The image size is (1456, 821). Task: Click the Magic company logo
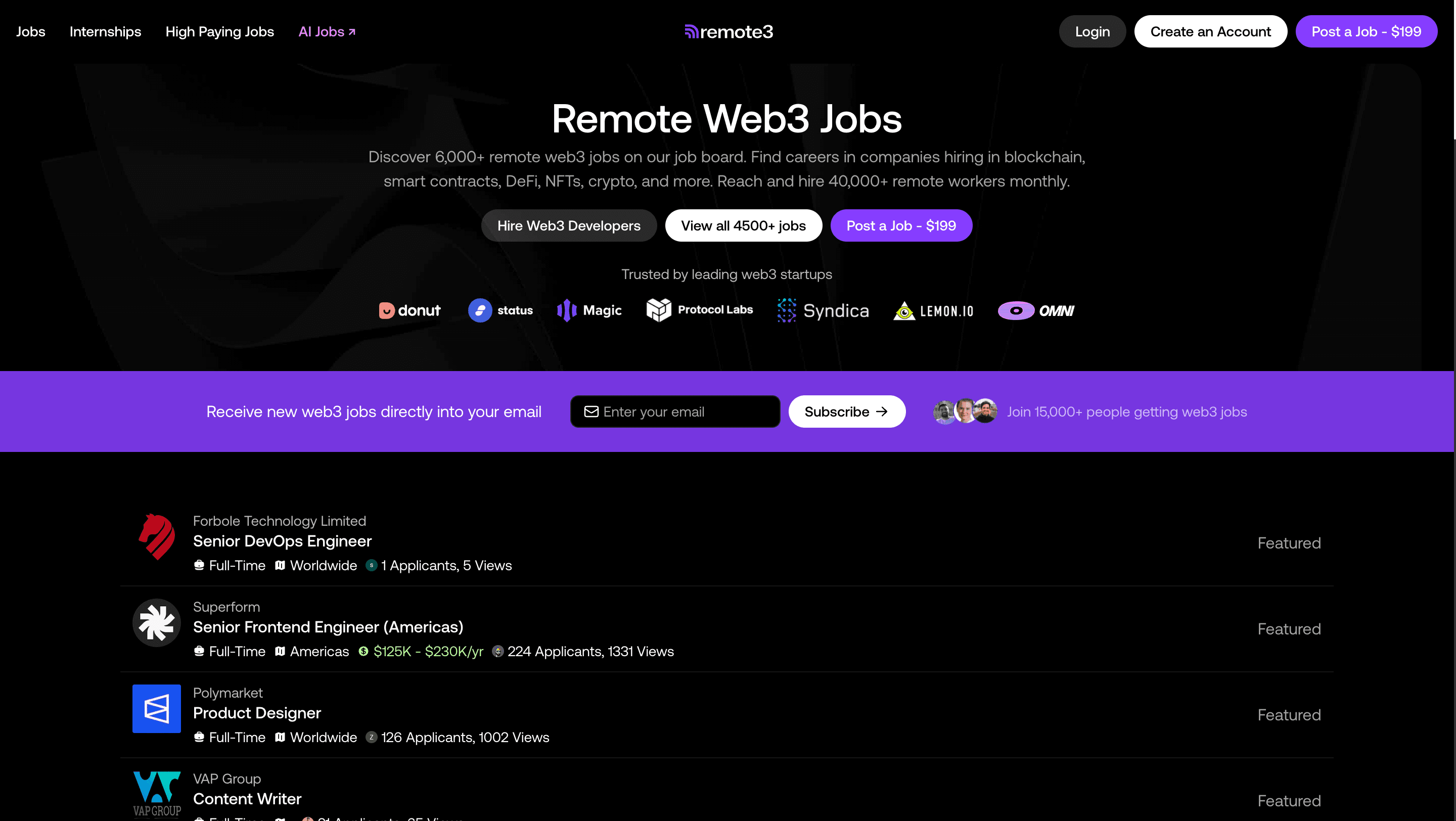[x=589, y=310]
